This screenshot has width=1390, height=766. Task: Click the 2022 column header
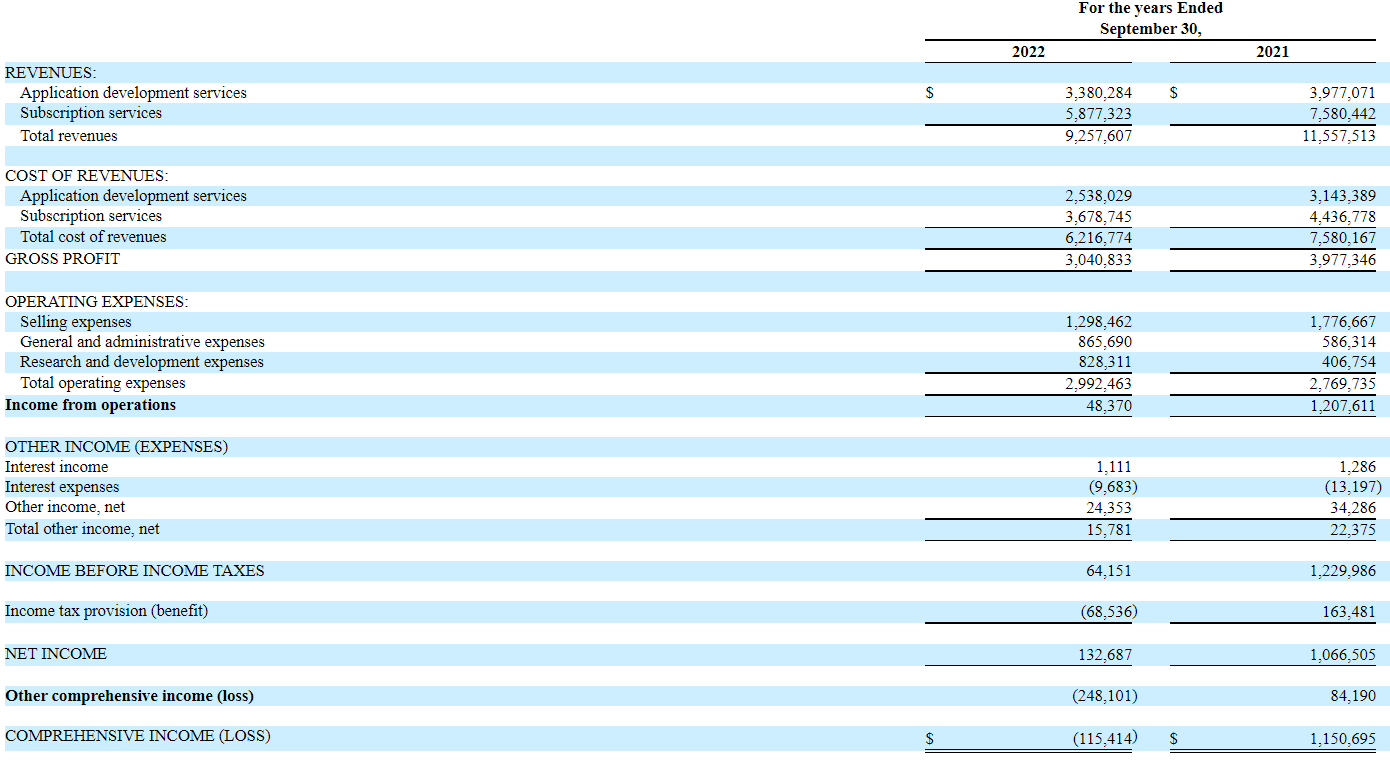tap(1028, 52)
